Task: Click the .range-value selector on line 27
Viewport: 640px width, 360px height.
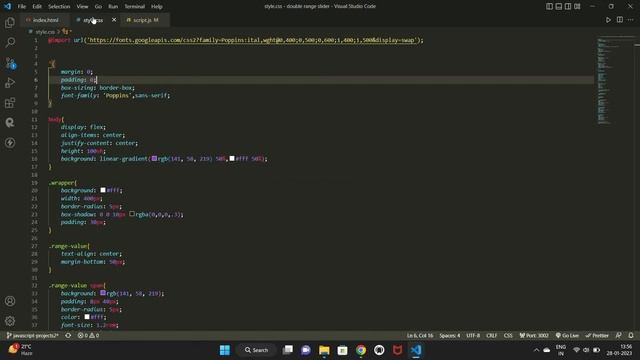Action: pos(68,246)
